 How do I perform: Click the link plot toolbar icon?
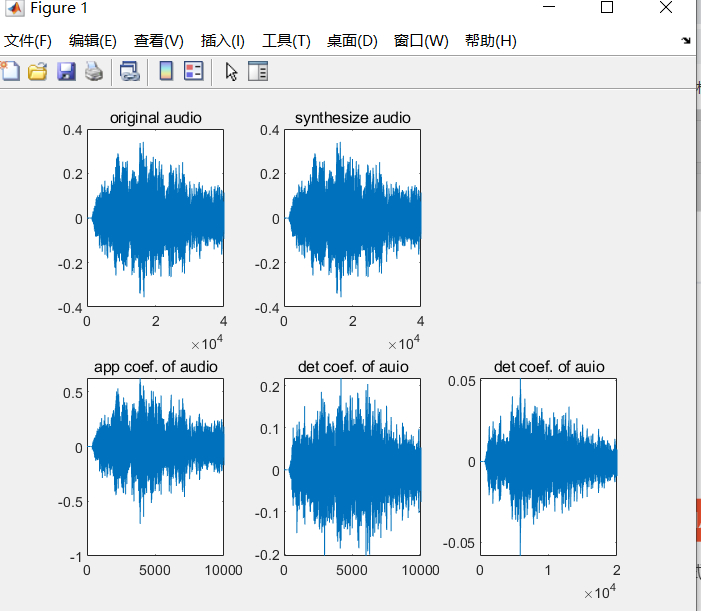130,72
